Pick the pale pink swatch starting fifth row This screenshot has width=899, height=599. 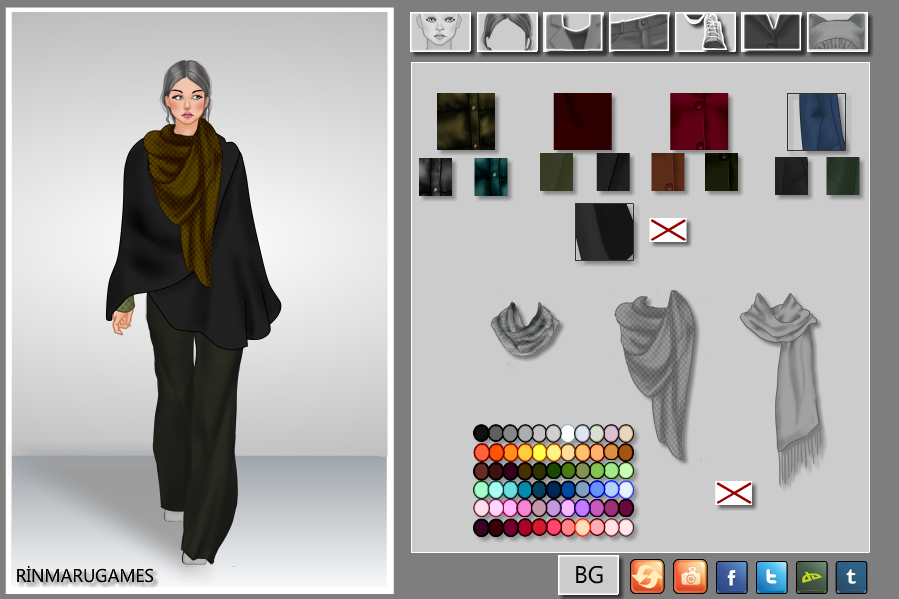click(x=482, y=508)
